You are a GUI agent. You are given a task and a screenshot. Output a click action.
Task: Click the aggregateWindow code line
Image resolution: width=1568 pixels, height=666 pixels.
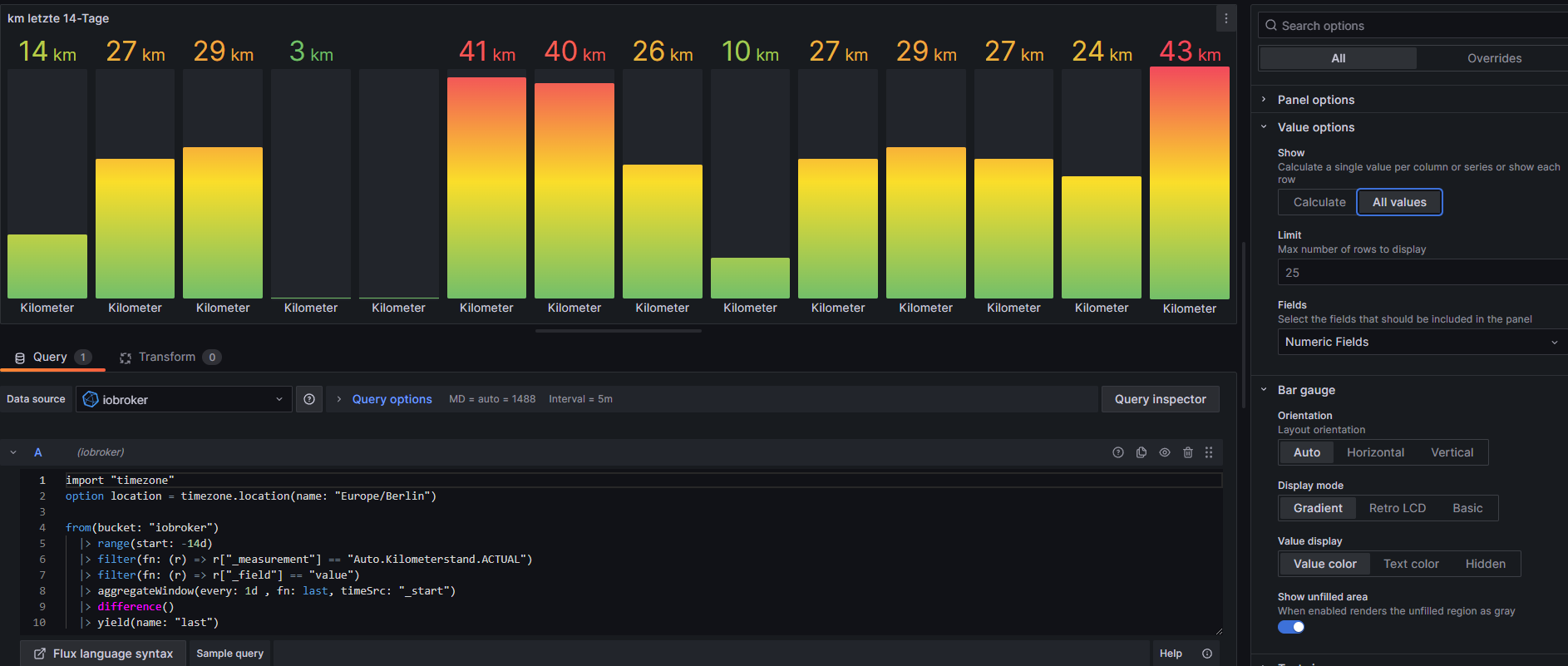[276, 591]
